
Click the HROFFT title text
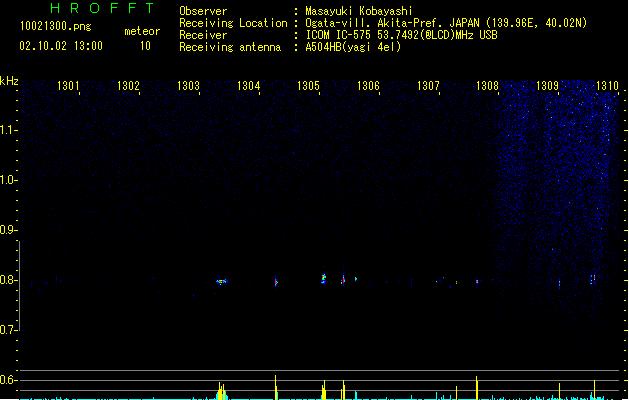point(102,8)
